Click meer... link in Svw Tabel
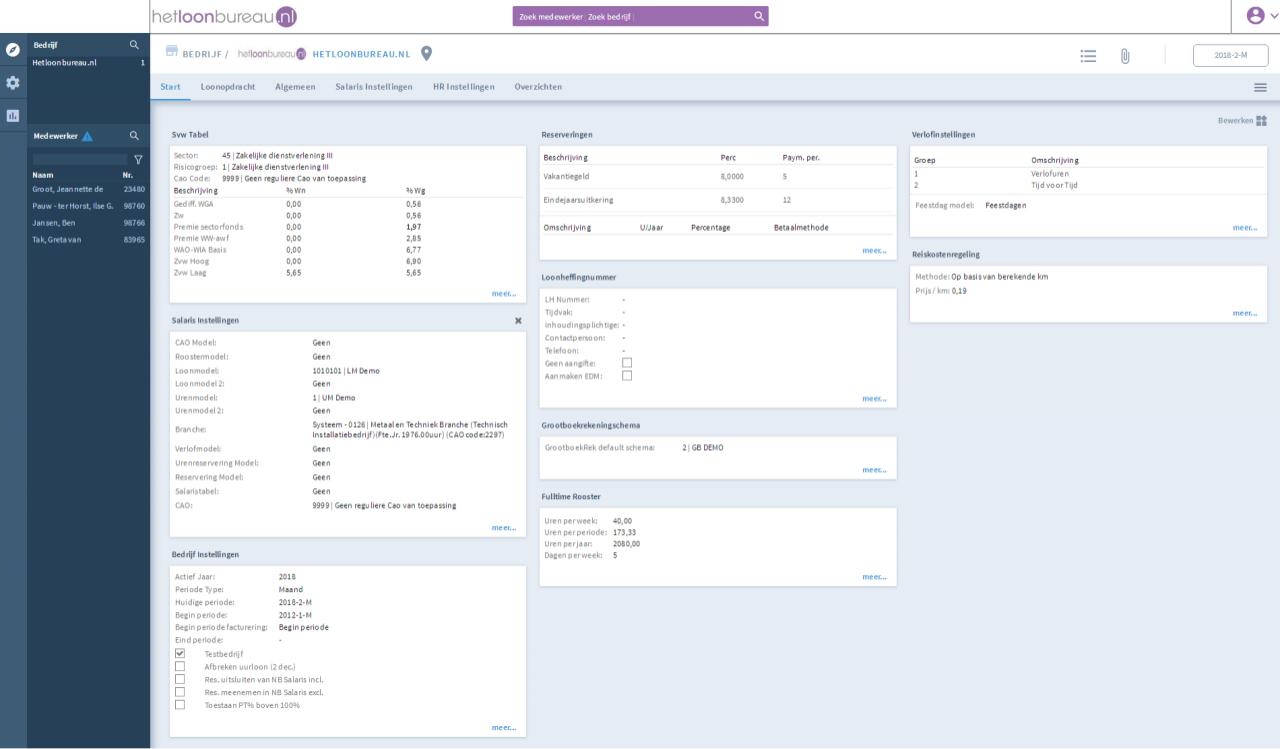This screenshot has height=749, width=1280. coord(503,294)
